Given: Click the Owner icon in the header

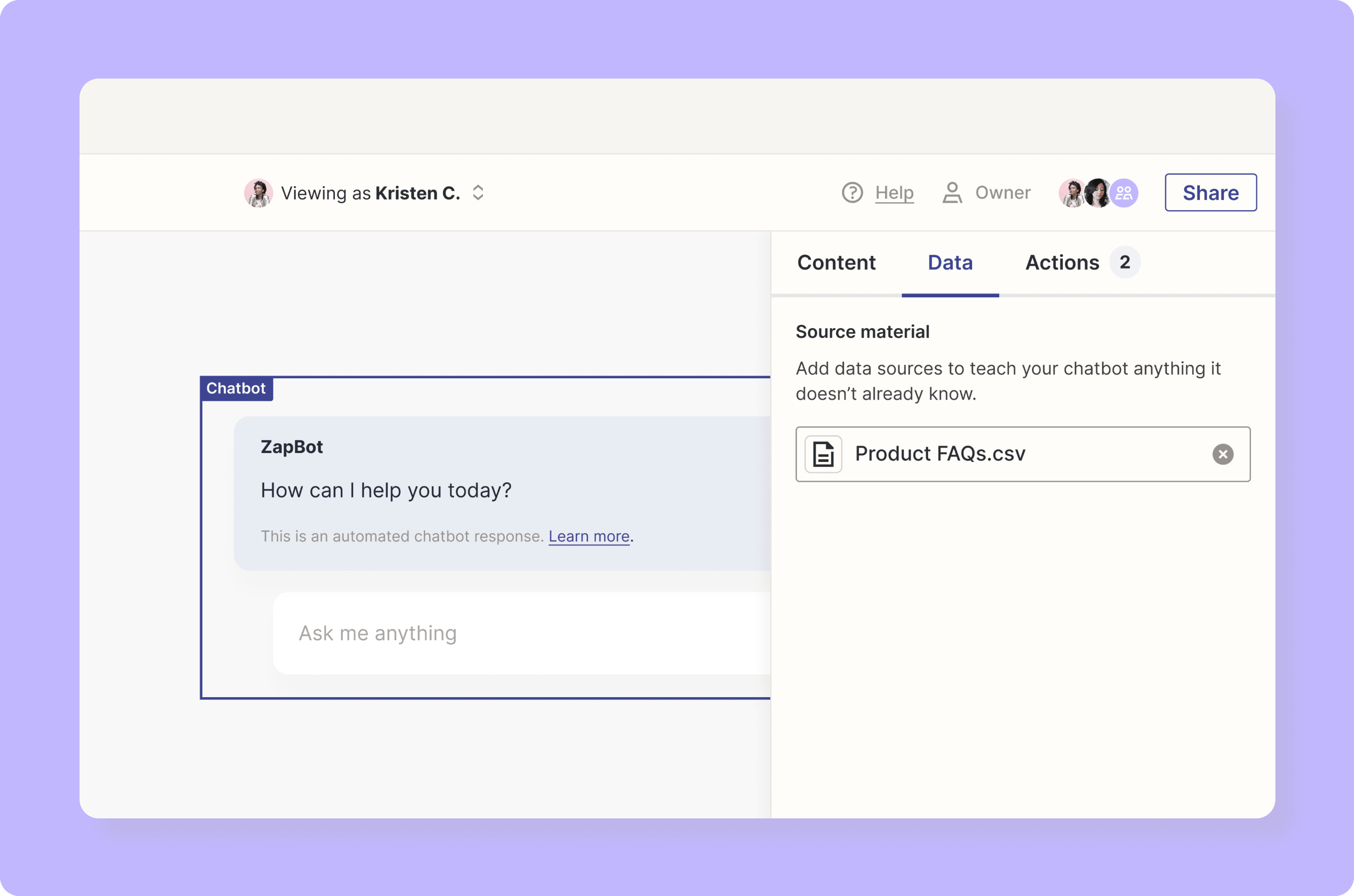Looking at the screenshot, I should [951, 192].
